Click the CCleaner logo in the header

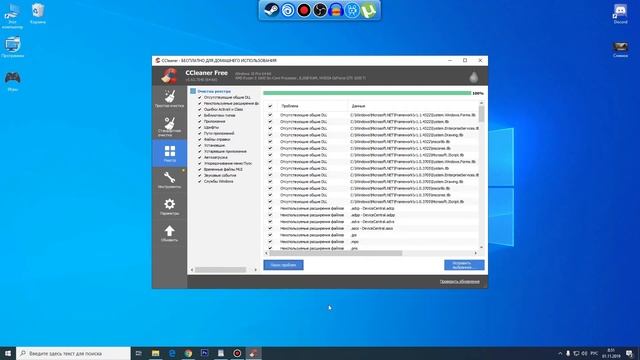169,76
